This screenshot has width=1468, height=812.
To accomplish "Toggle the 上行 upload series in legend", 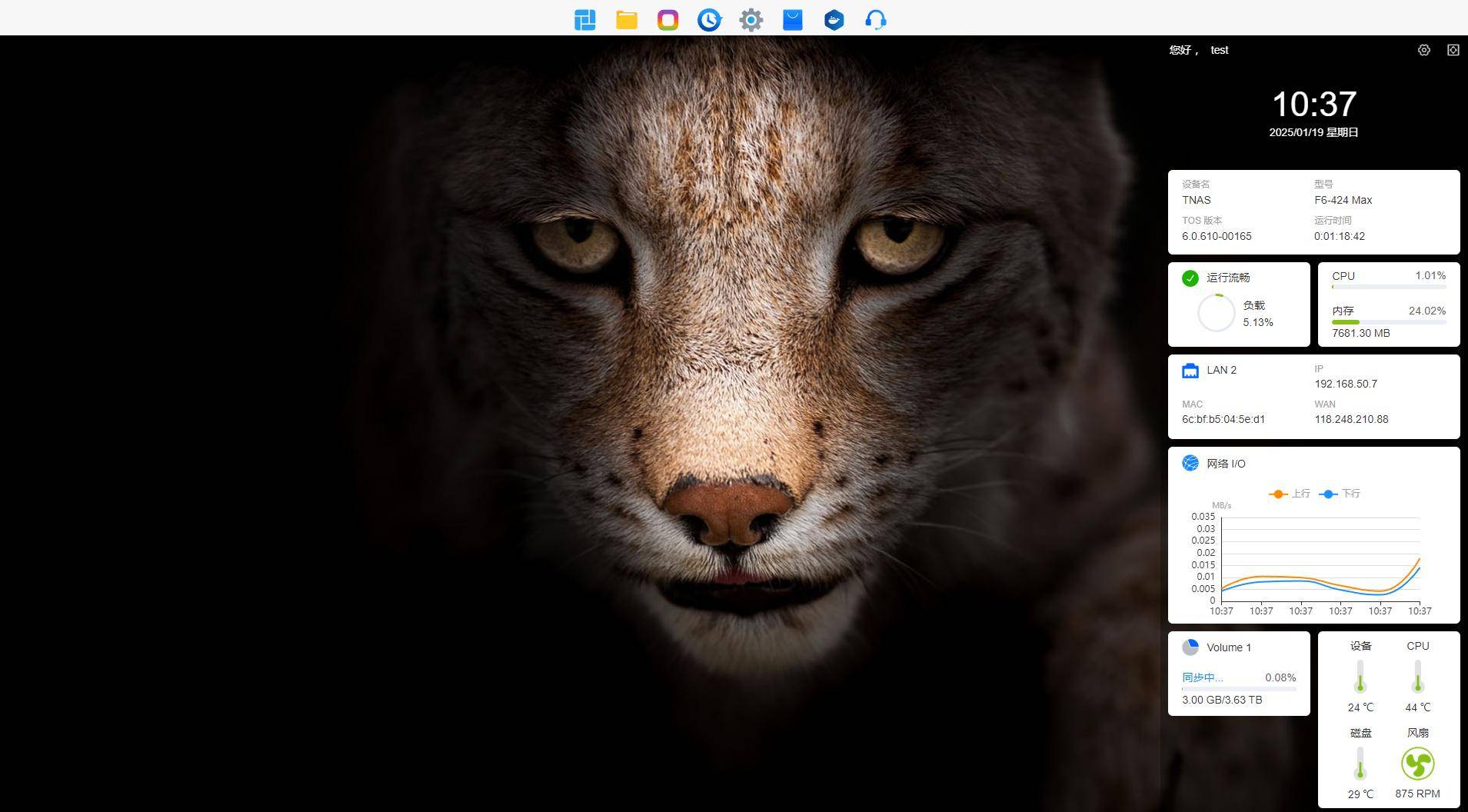I will pos(1290,494).
